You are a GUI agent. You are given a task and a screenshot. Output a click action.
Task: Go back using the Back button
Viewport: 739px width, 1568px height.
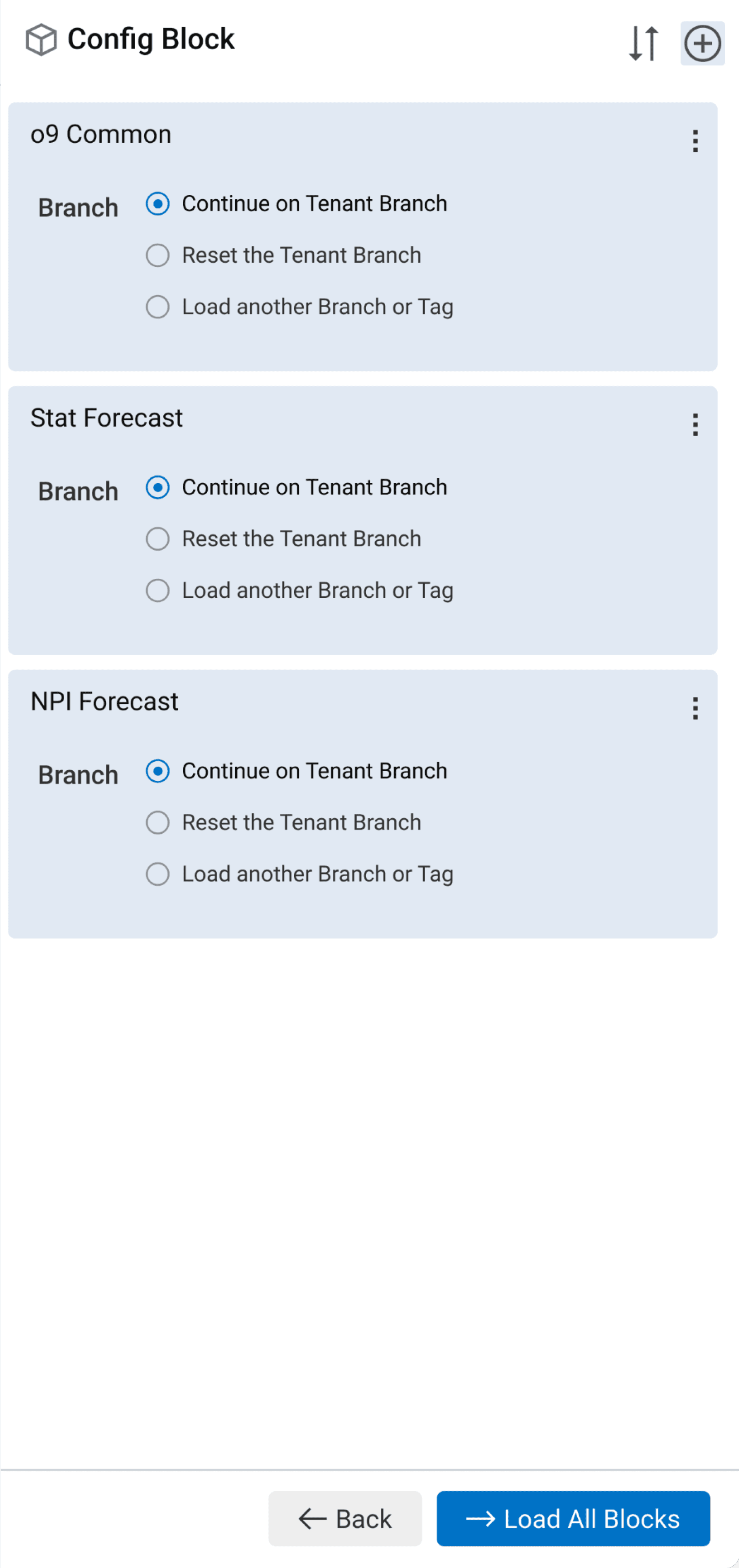click(x=345, y=1519)
